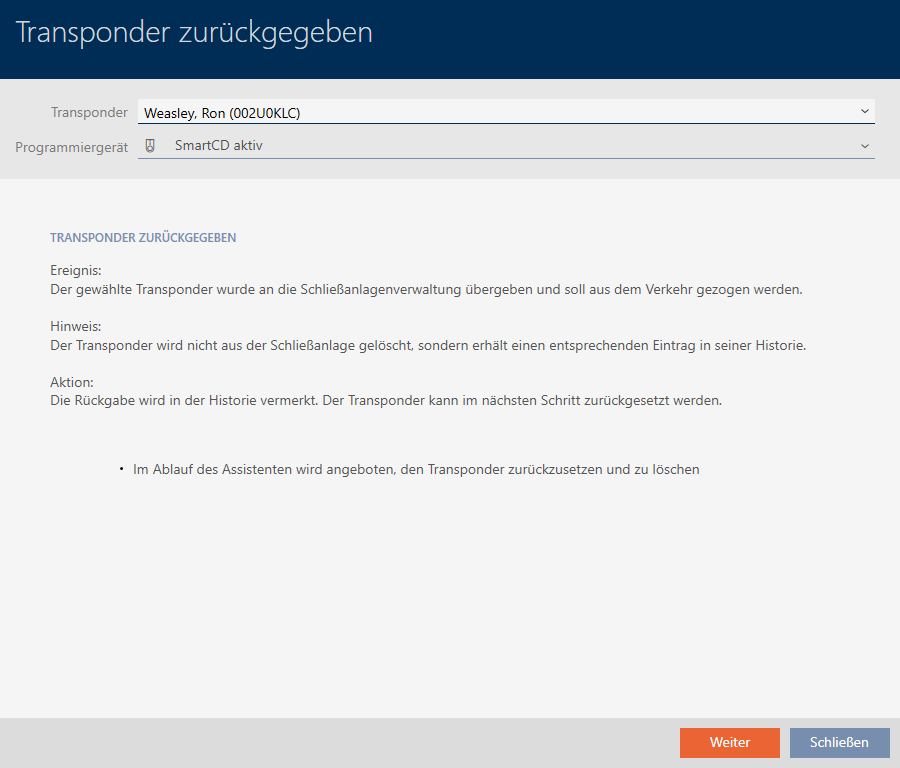This screenshot has width=900, height=768.
Task: Click the bullet point marker before 'Im Ablauf'
Action: click(120, 469)
